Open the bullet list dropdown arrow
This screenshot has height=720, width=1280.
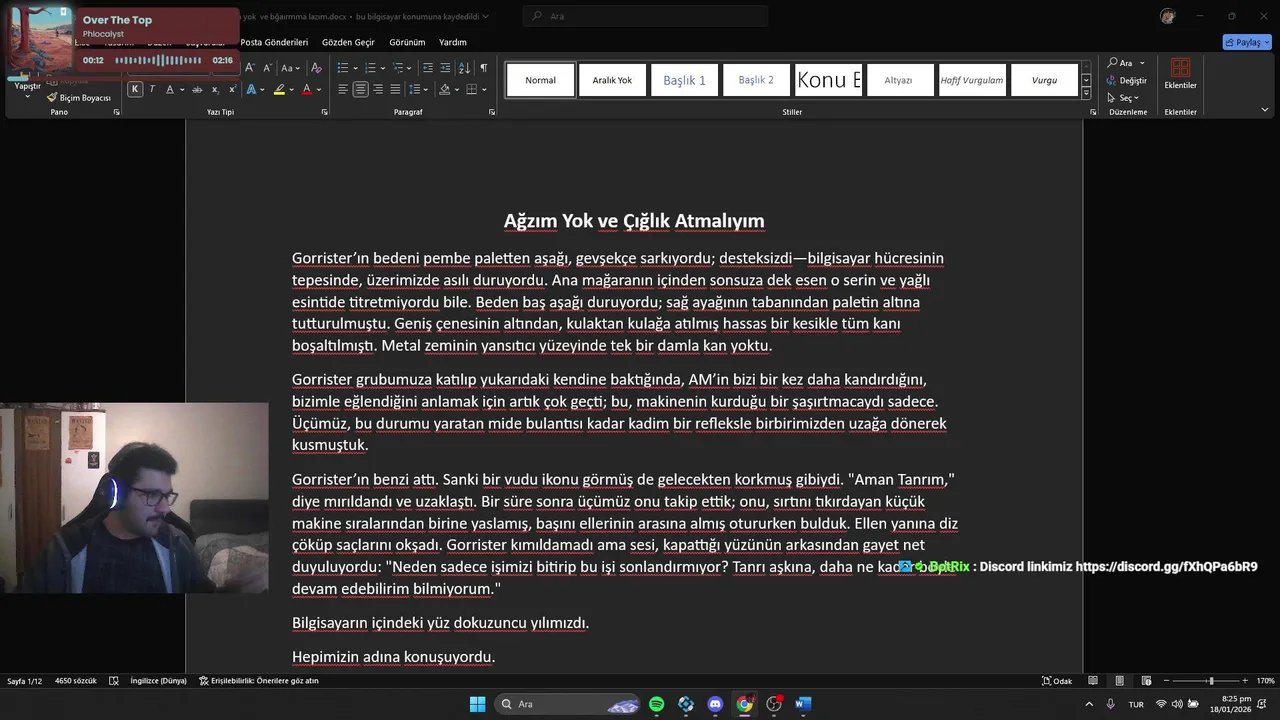pyautogui.click(x=355, y=68)
